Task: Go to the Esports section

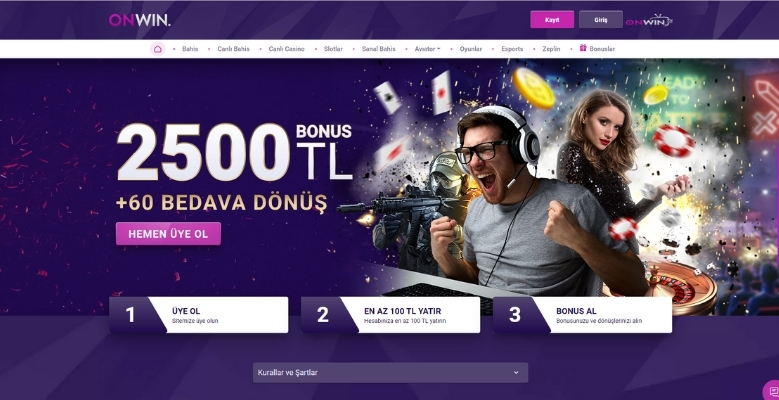Action: click(x=512, y=49)
